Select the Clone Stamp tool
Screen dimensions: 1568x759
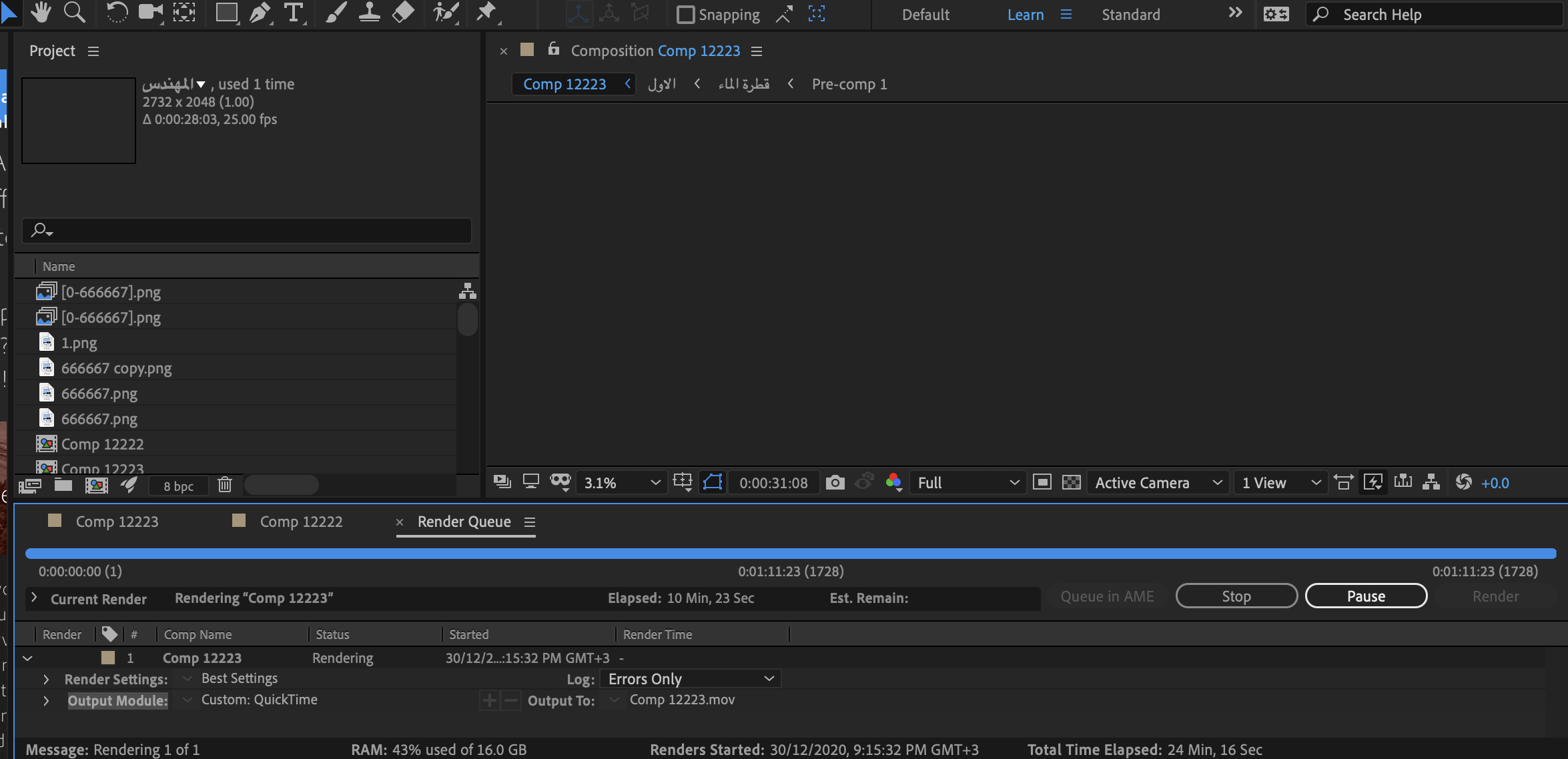[x=369, y=13]
